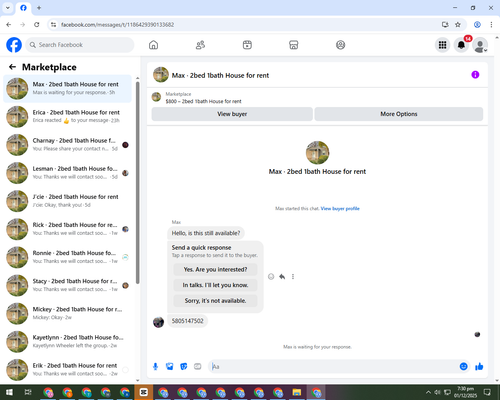Click Max's avatar in chat header
Viewport: 500px width, 400px height.
[161, 75]
